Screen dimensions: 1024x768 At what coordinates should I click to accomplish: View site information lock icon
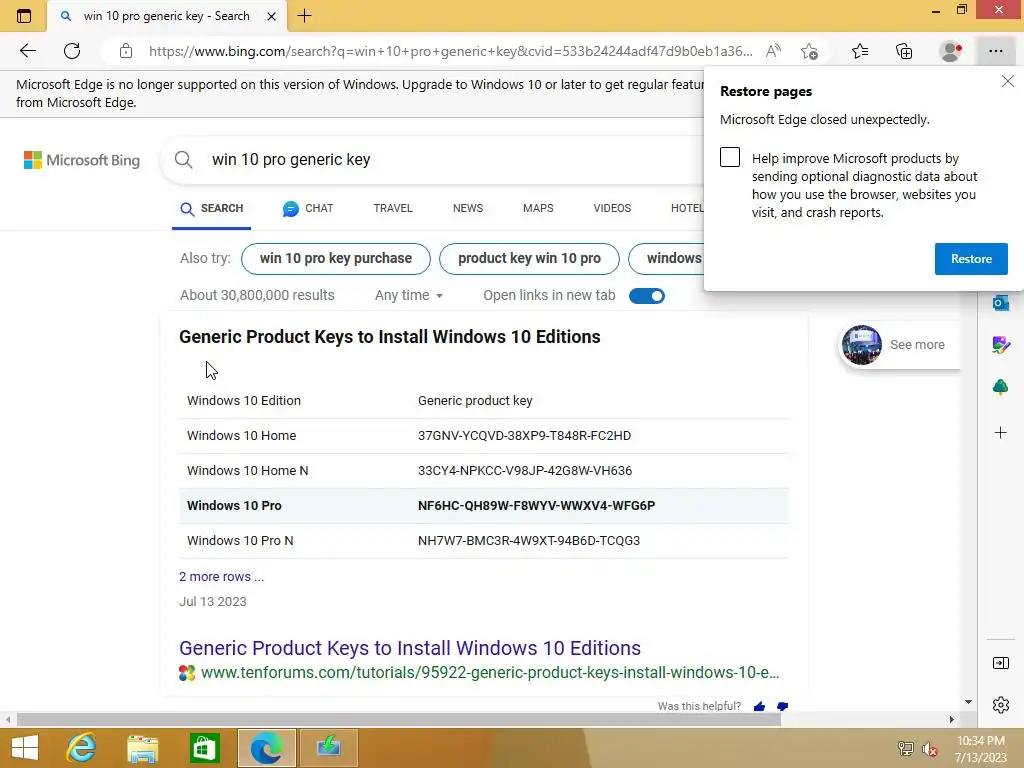[x=126, y=51]
